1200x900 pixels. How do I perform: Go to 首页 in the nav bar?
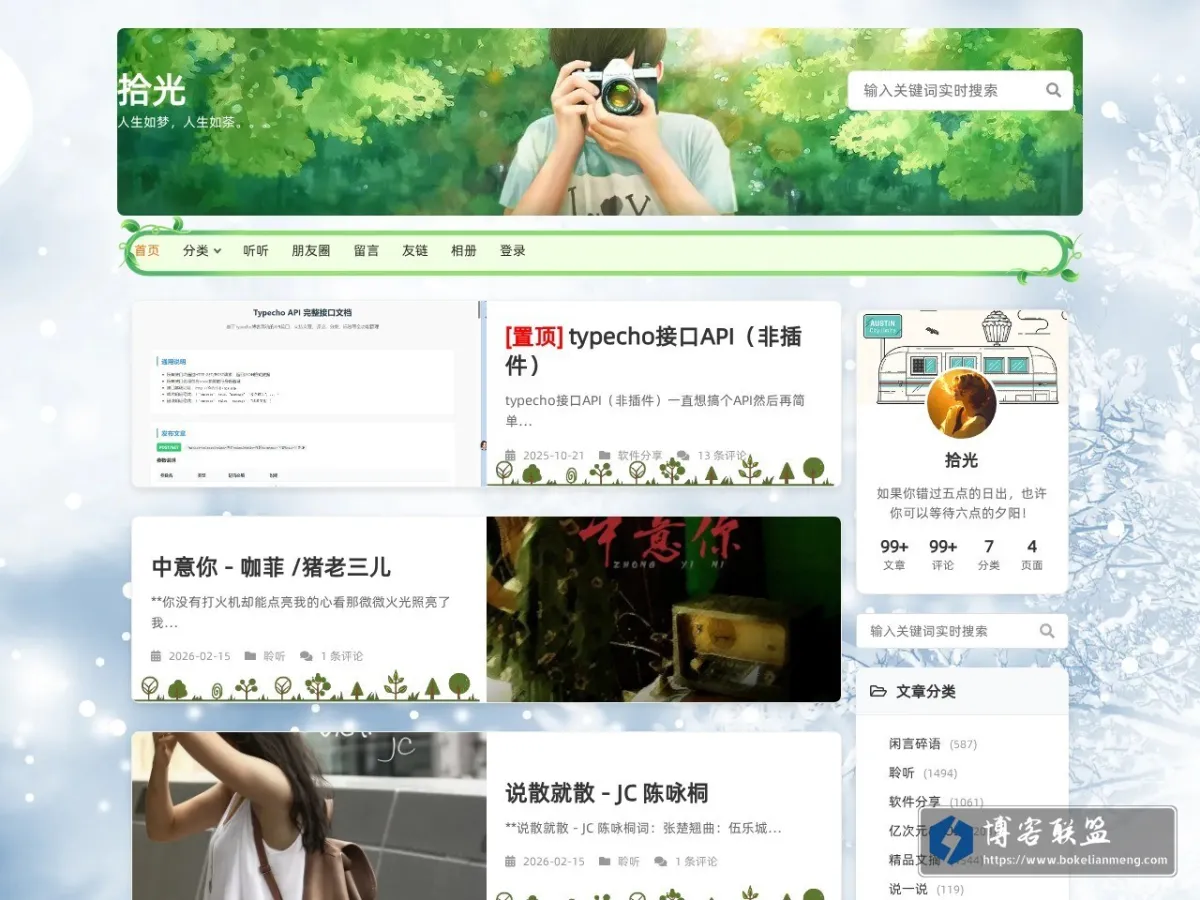point(147,251)
